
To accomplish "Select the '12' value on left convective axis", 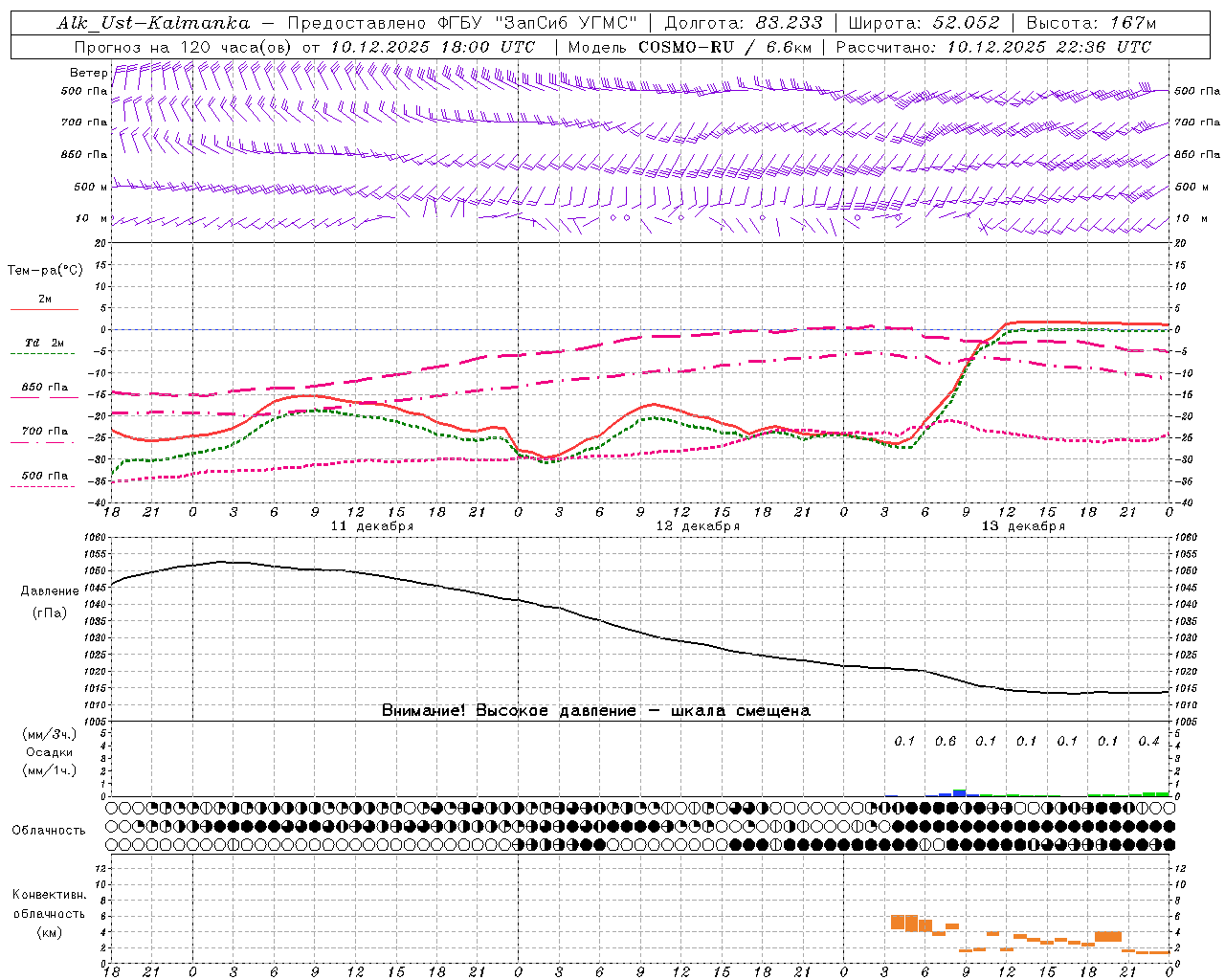I will [101, 868].
